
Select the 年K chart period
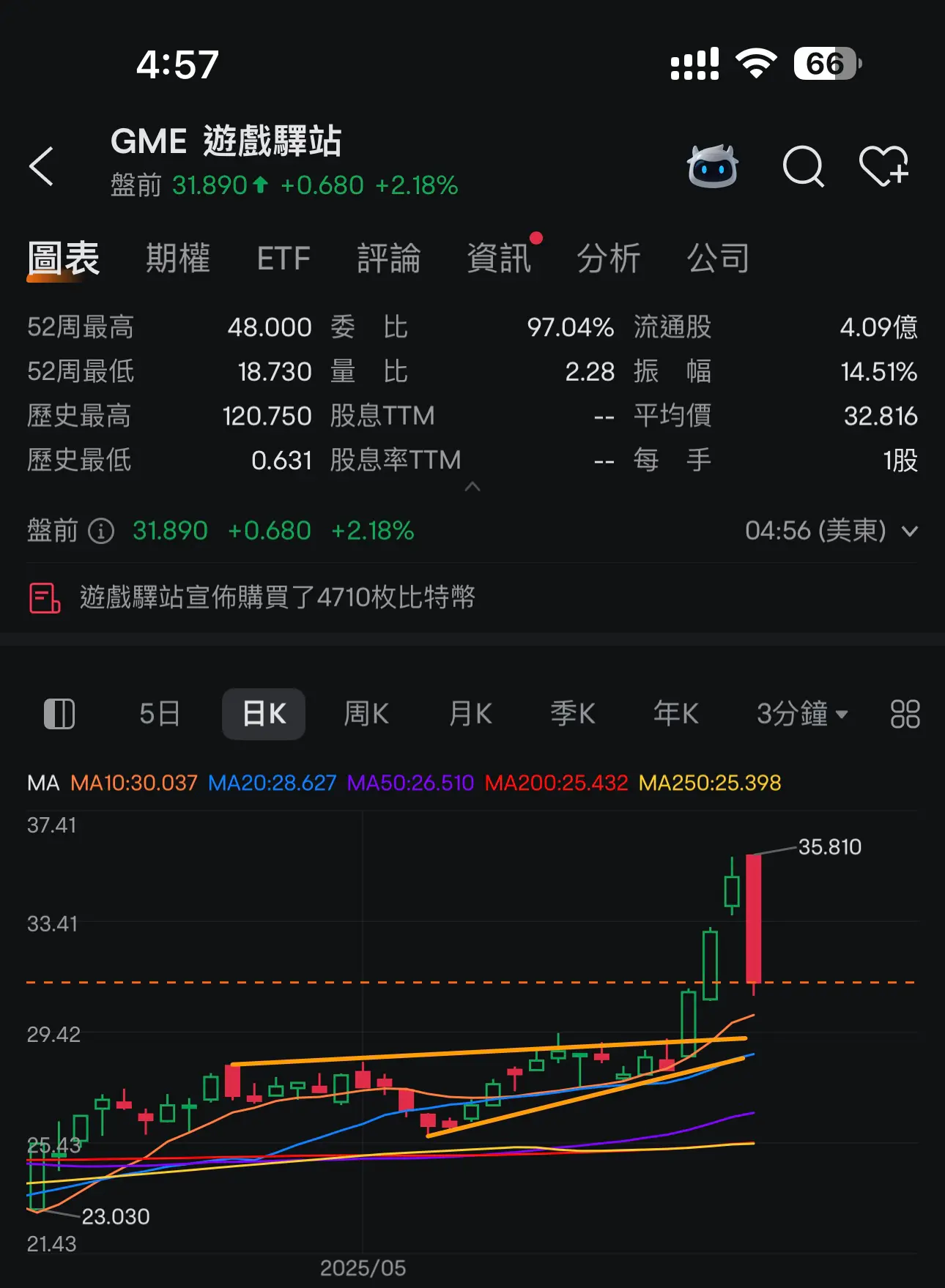pos(676,714)
